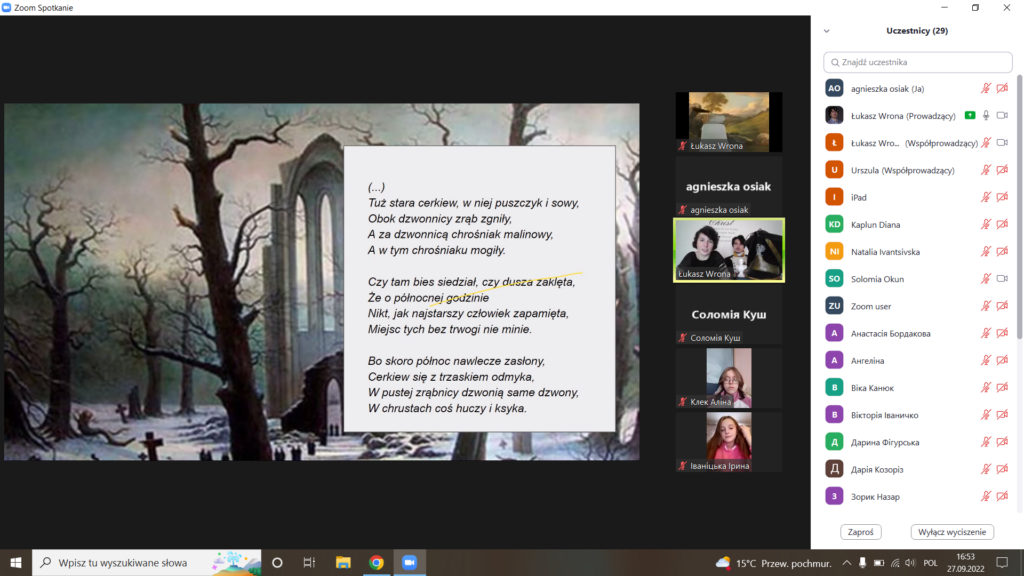Click the microphone icon of Łukasz Wrona (Prowadzący)
Screen dimensions: 1024x576
click(x=986, y=116)
